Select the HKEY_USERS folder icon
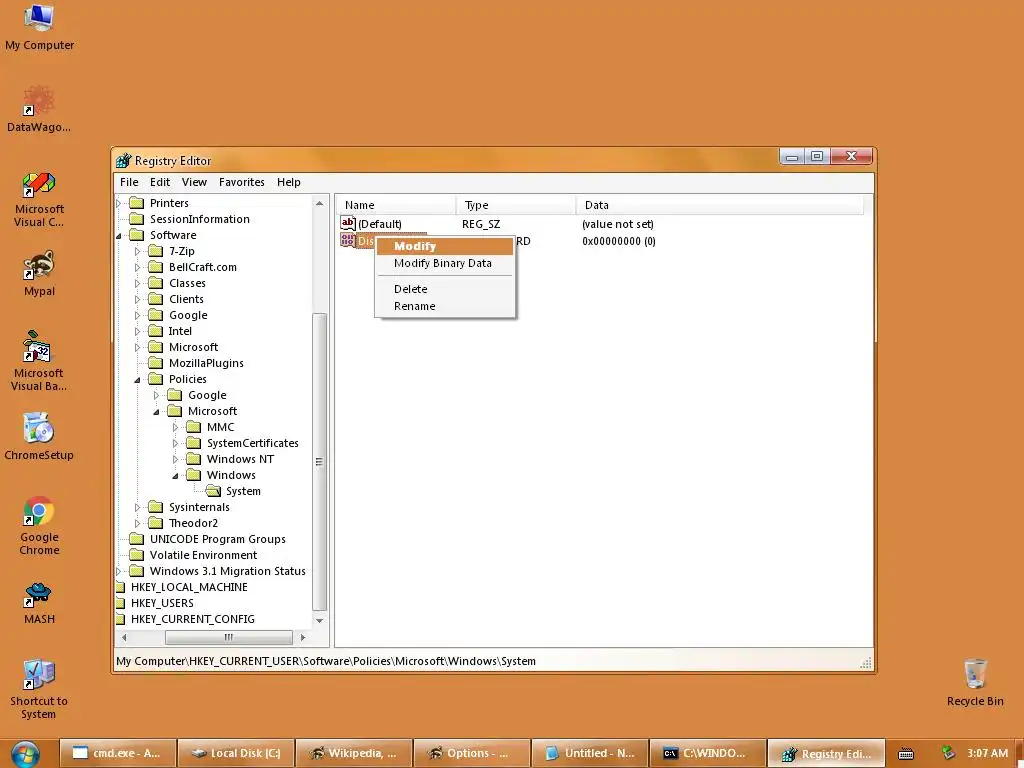The image size is (1024, 768). pos(120,603)
